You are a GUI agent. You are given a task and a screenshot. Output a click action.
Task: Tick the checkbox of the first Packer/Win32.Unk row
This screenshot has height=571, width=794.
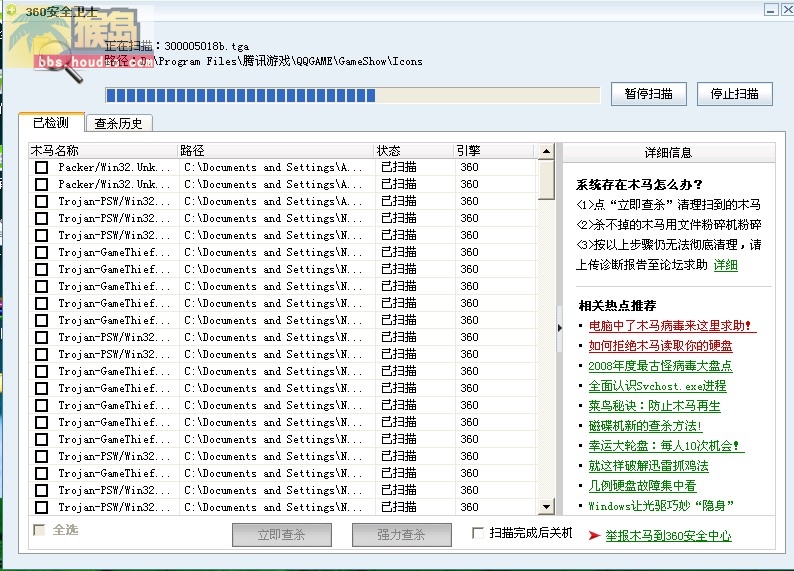point(42,167)
